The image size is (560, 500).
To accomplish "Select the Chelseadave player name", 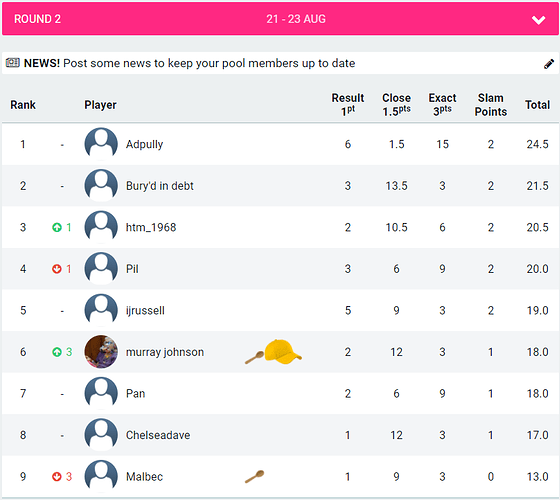I will tap(158, 435).
